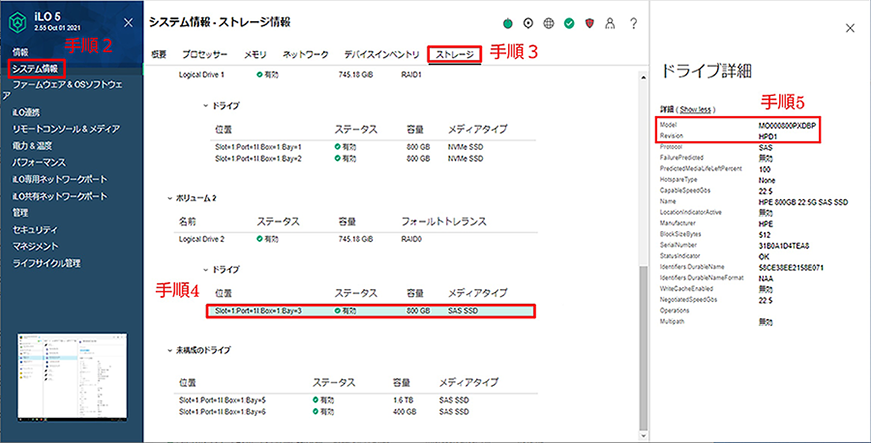Close the ドライブ詳細 panel
This screenshot has width=871, height=443.
850,28
